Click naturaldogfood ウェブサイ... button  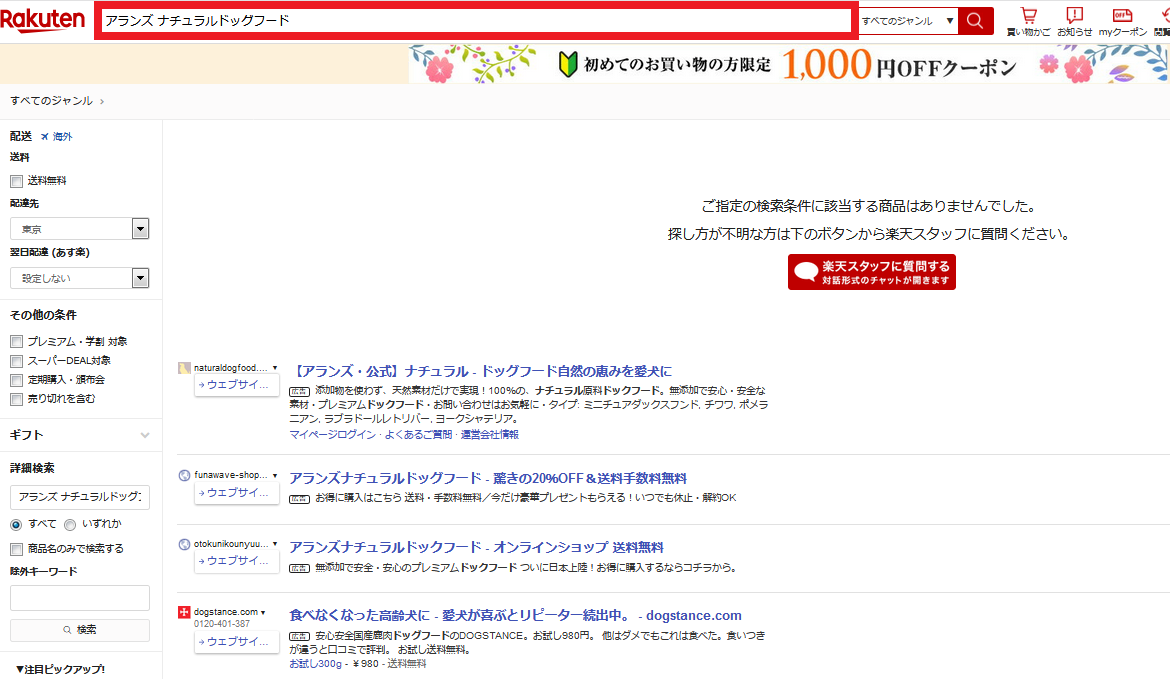(x=237, y=385)
